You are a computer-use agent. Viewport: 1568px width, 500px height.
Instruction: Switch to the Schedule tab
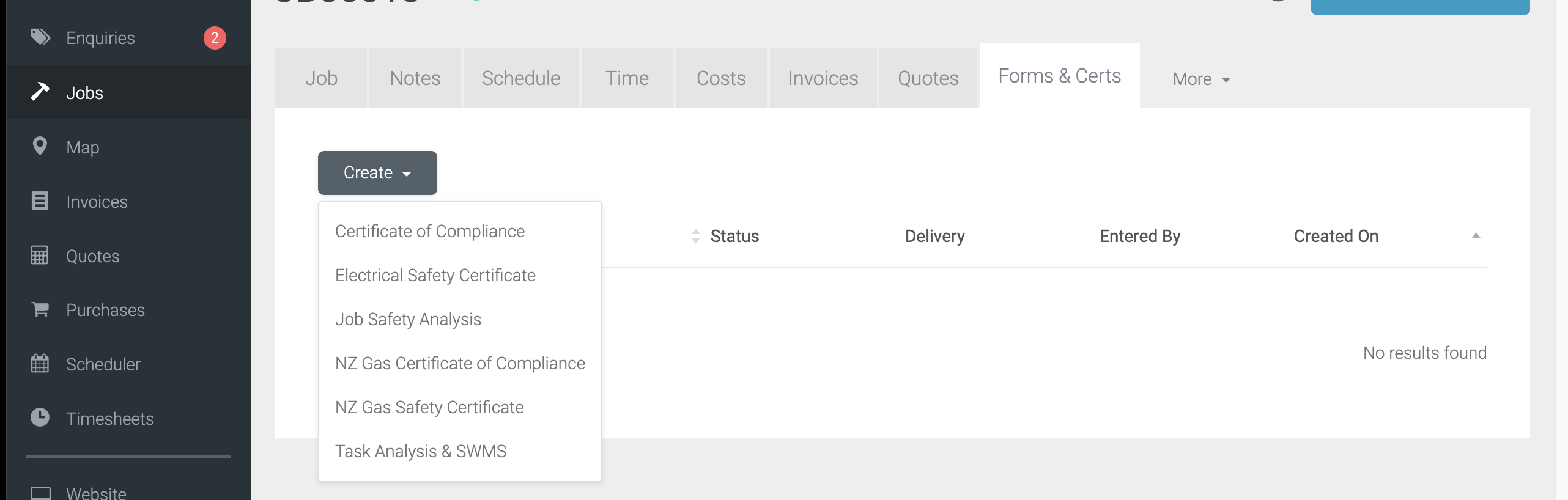point(521,78)
